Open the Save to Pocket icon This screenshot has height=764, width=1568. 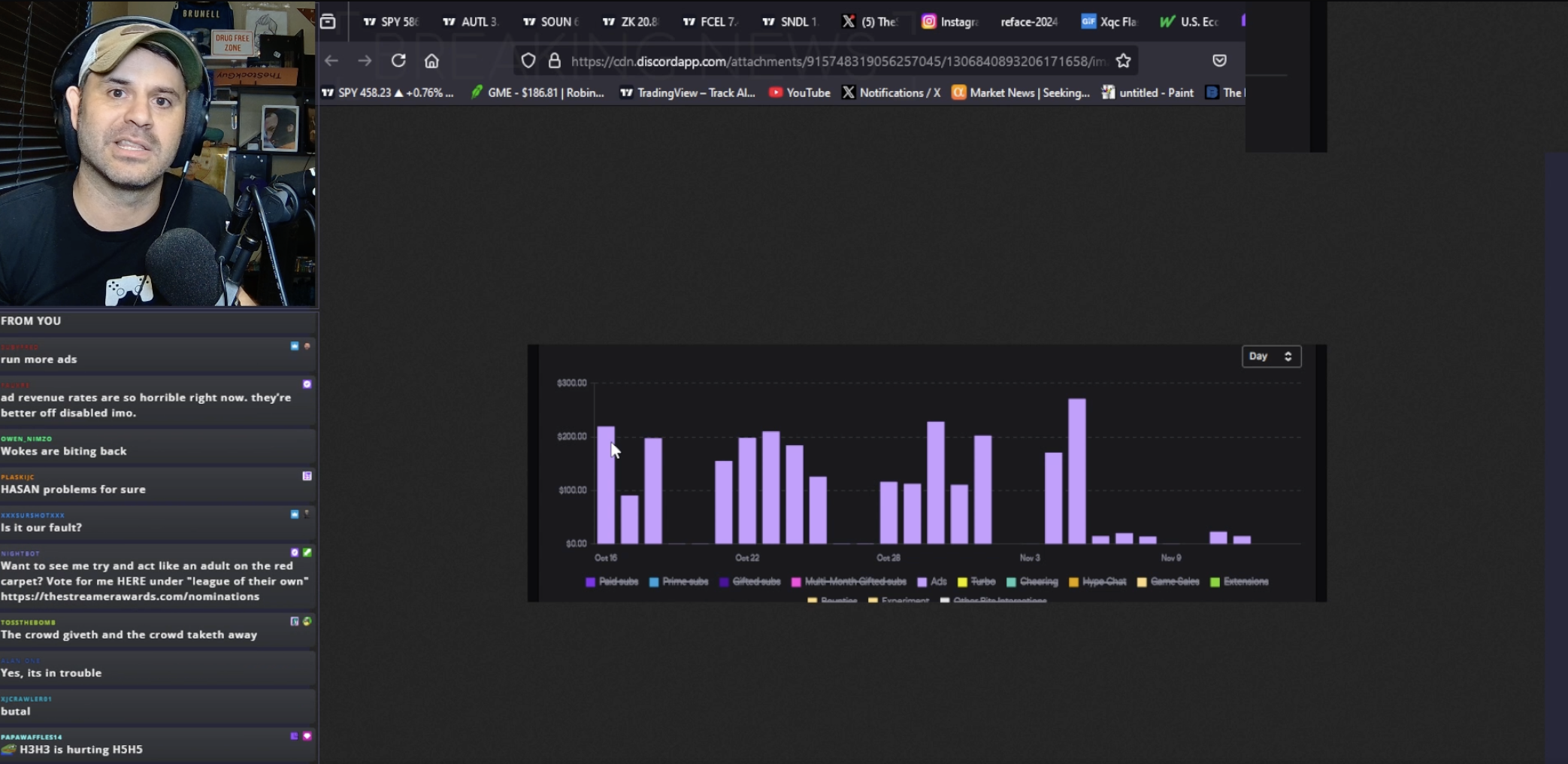click(1219, 61)
